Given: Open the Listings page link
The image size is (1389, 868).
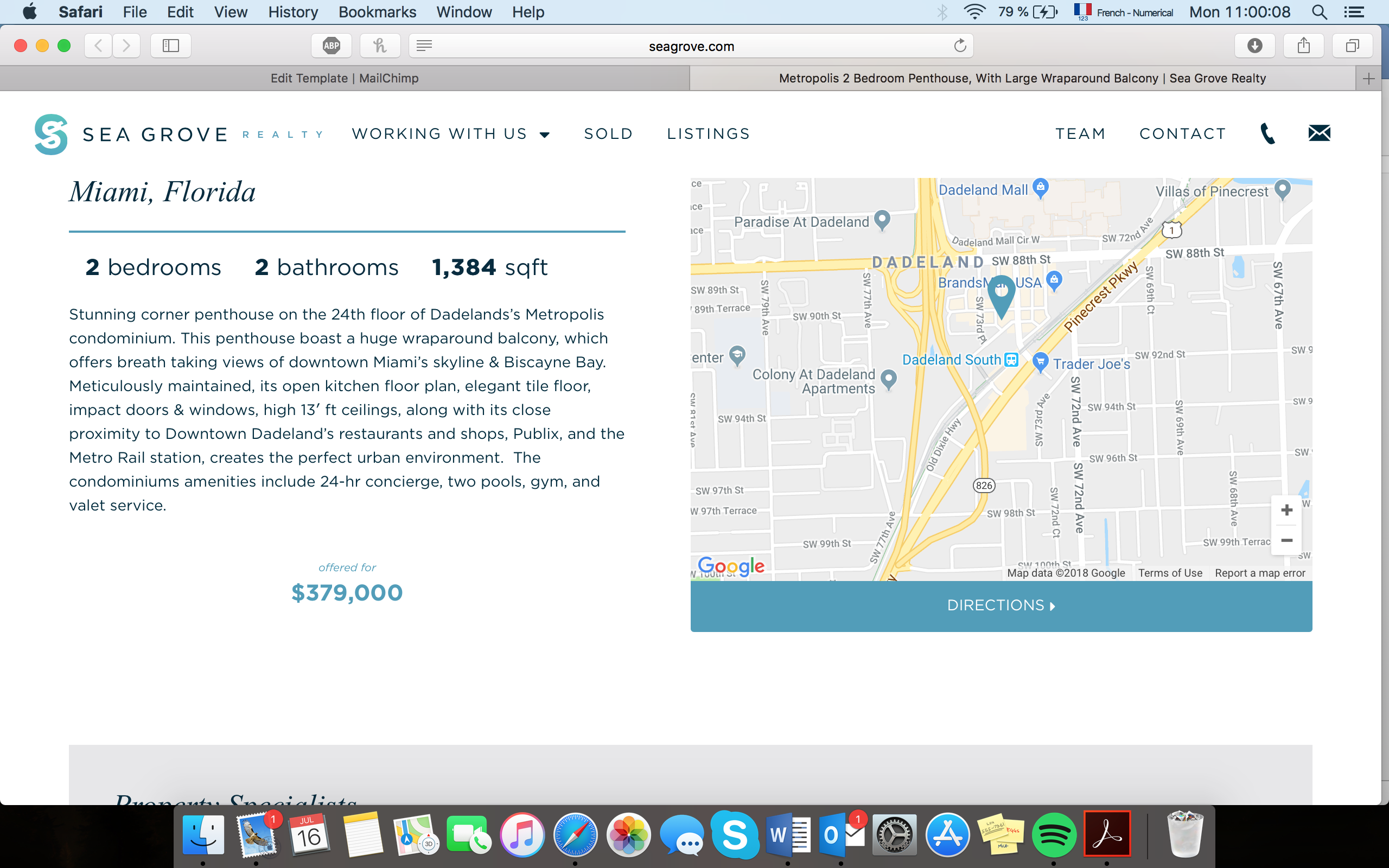Looking at the screenshot, I should point(708,134).
